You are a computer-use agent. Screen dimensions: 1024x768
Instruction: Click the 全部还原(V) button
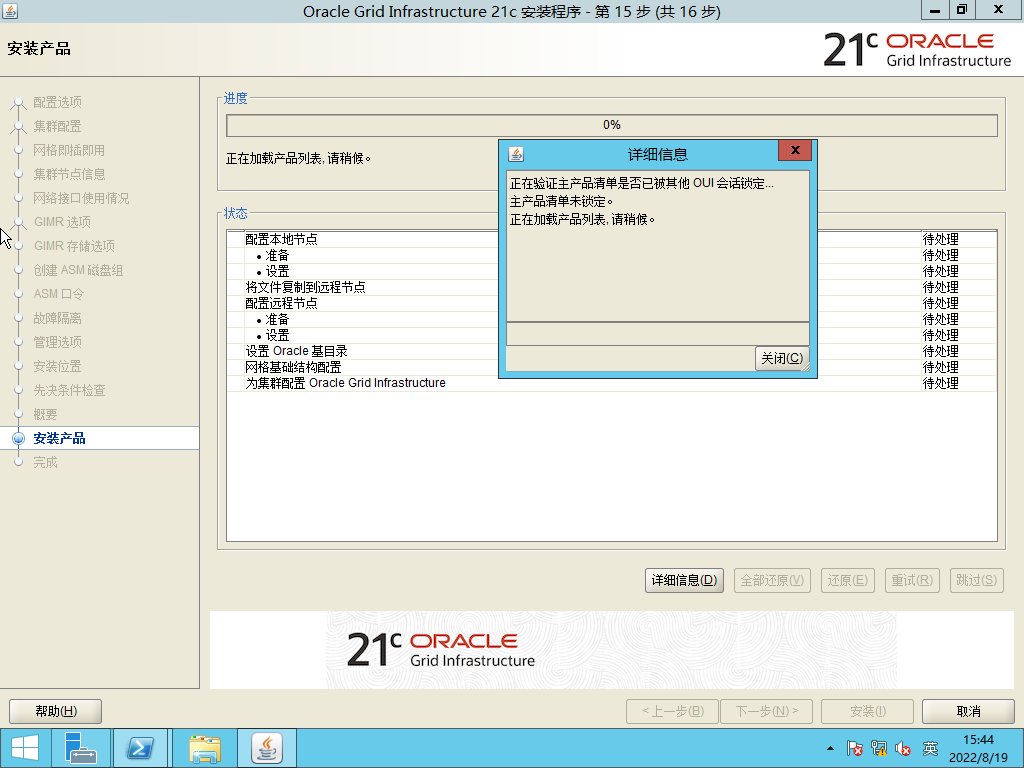coord(772,580)
